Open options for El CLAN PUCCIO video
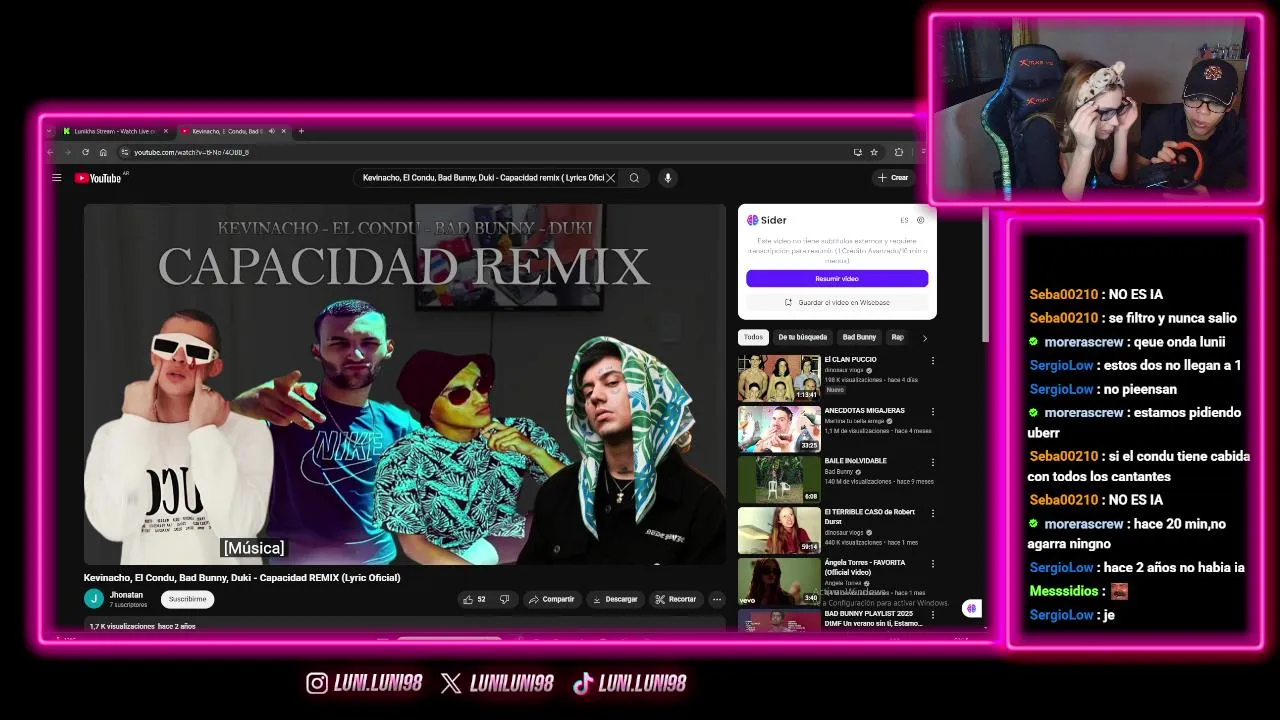Screen dimensions: 1280x720 pyautogui.click(x=932, y=361)
